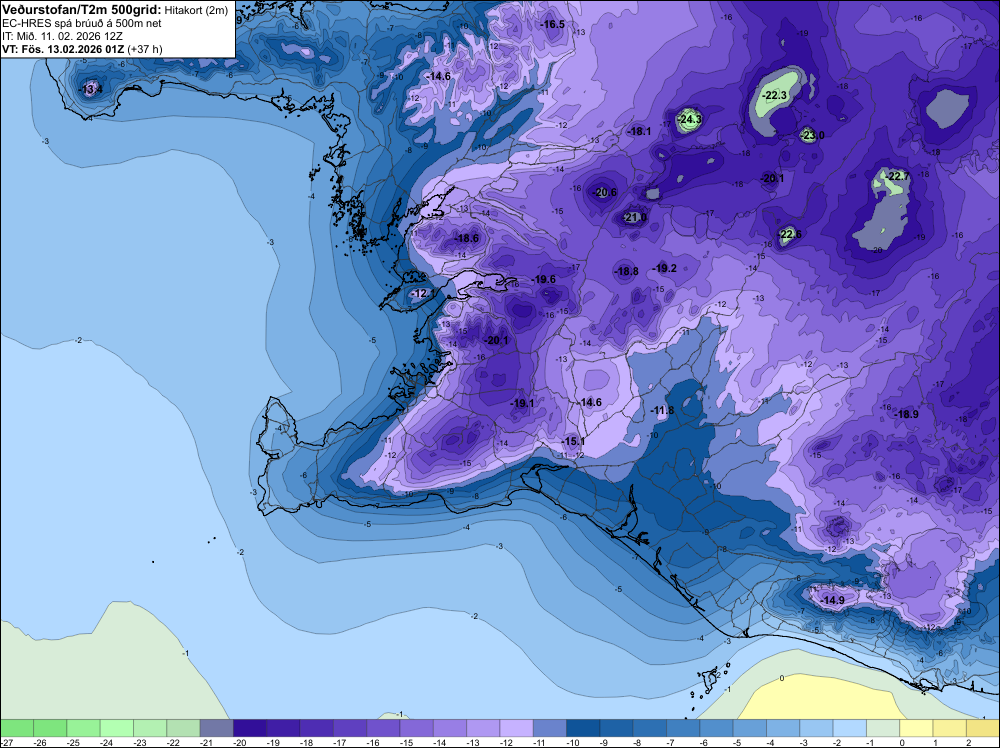Click the '-27' label in the color scale

tap(6, 742)
